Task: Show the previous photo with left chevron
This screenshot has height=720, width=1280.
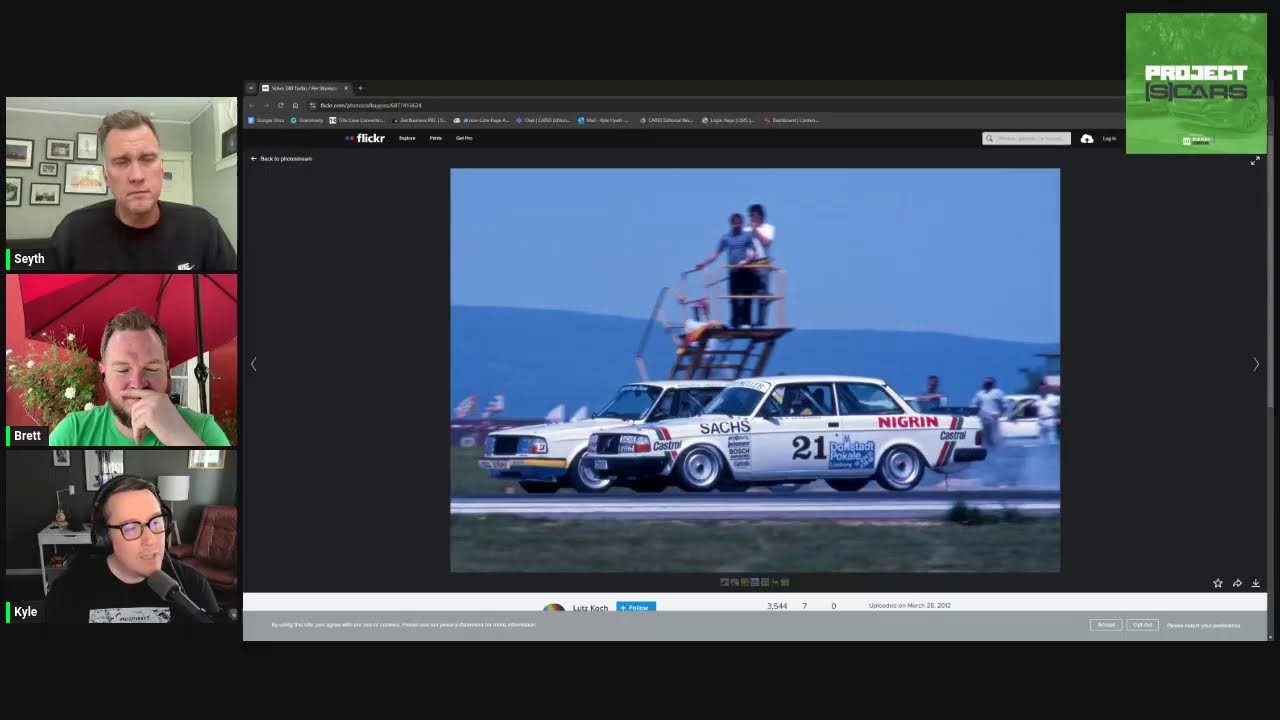Action: click(x=253, y=364)
